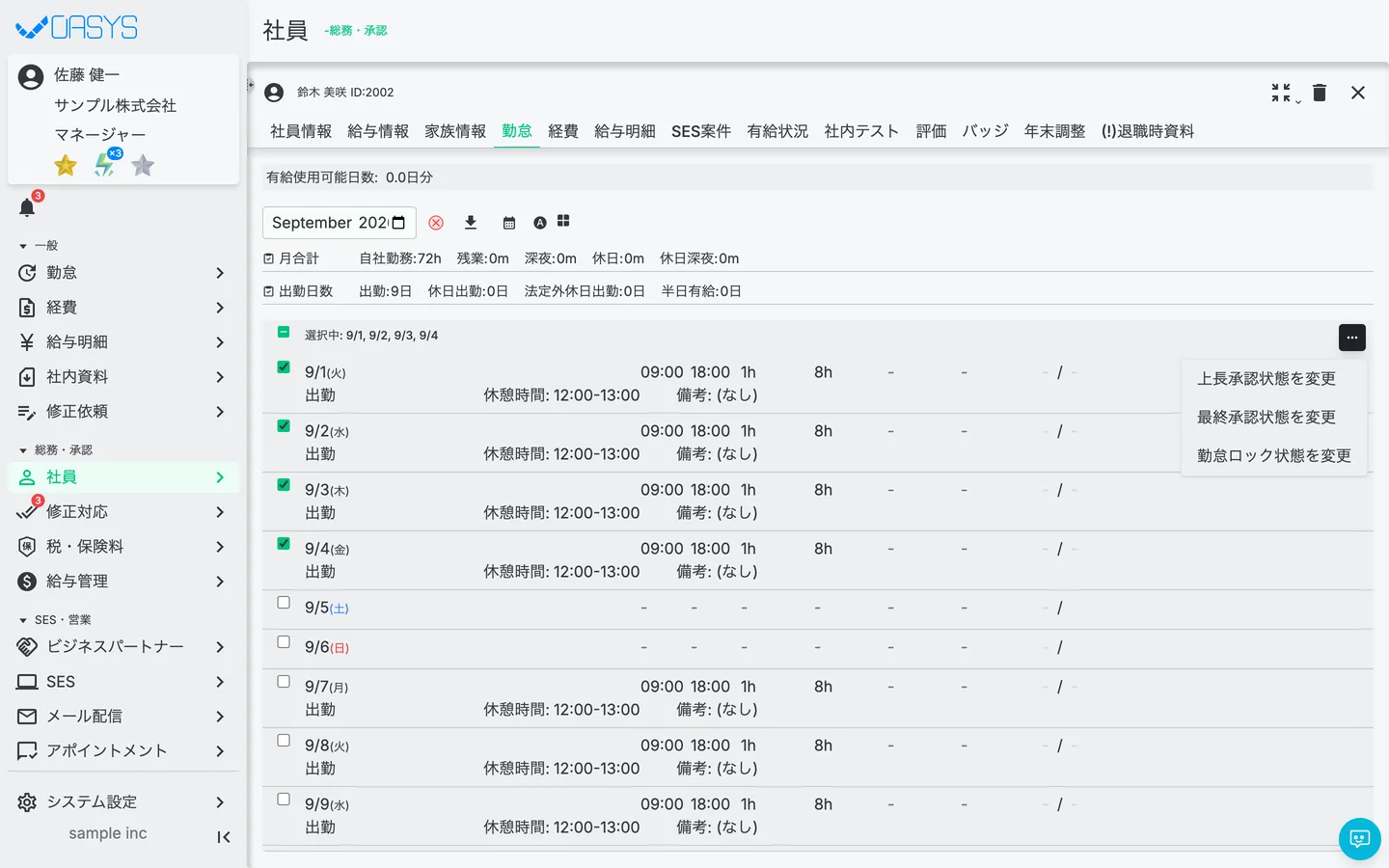Go to メール配信 in the sidebar
Screen dimensions: 1389x868
coord(123,717)
